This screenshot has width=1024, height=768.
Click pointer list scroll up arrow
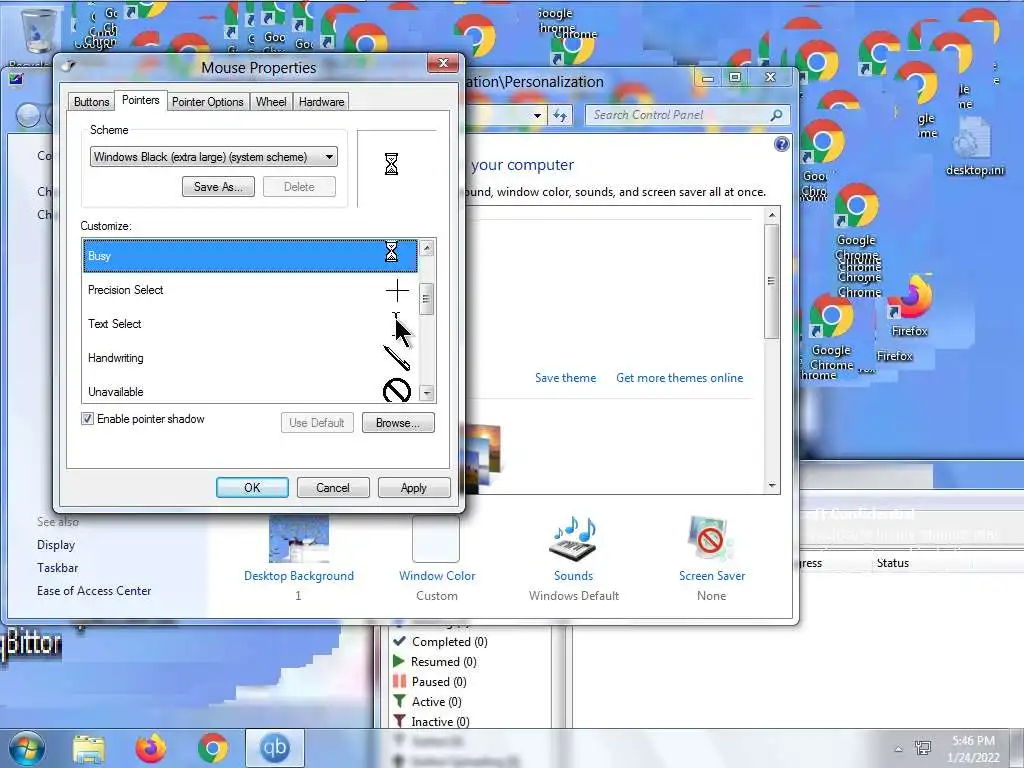coord(426,248)
